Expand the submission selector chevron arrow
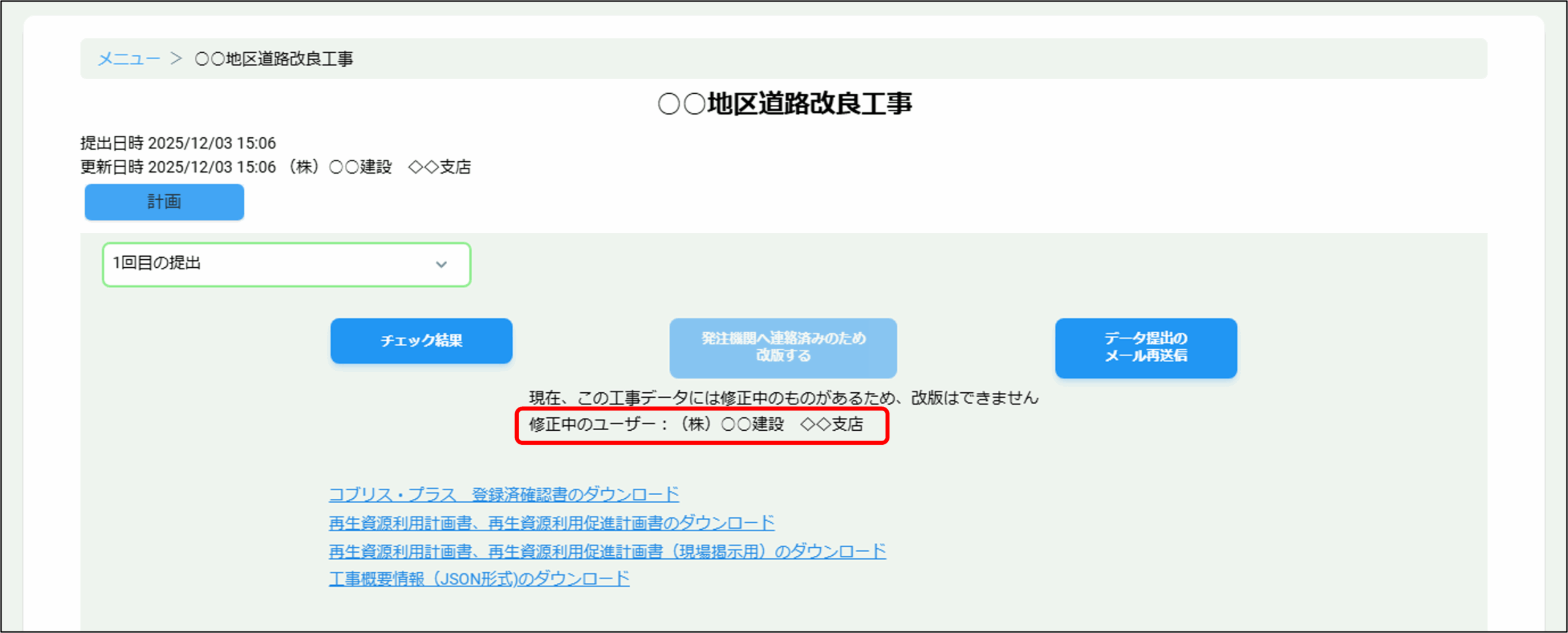 [x=441, y=265]
